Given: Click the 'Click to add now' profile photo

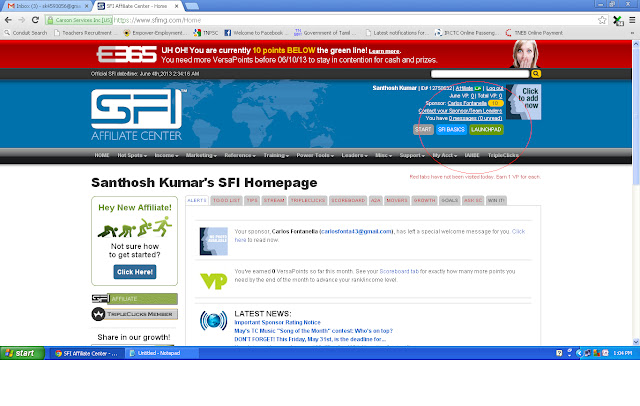Looking at the screenshot, I should tap(523, 102).
